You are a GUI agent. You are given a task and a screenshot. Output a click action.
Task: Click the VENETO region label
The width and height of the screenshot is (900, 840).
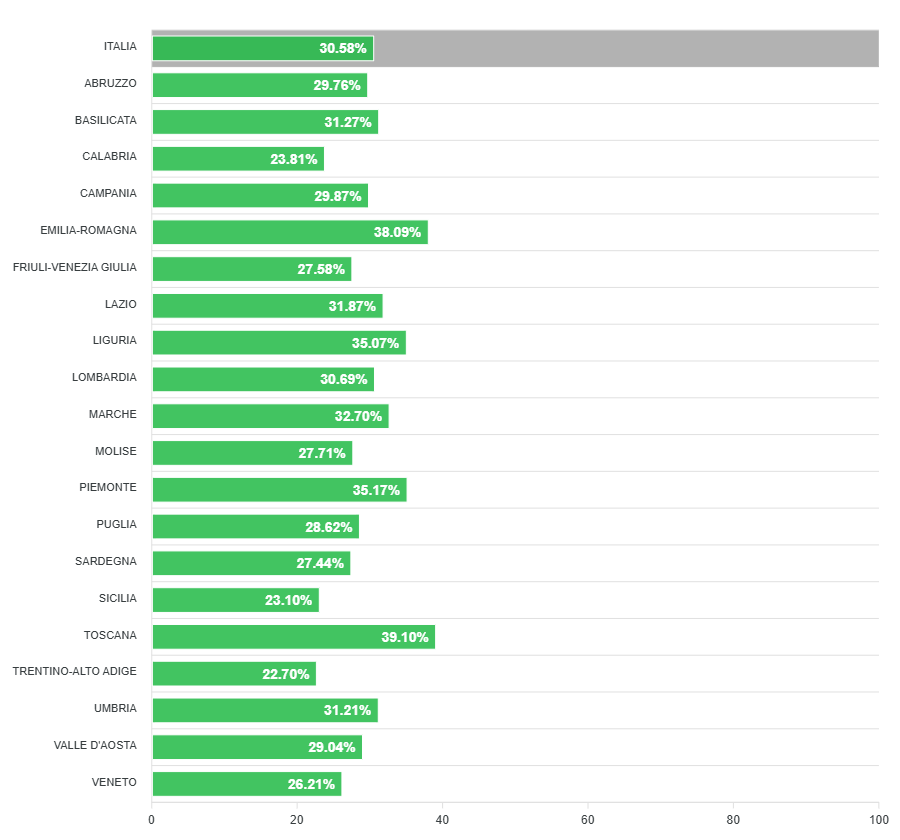[x=113, y=782]
